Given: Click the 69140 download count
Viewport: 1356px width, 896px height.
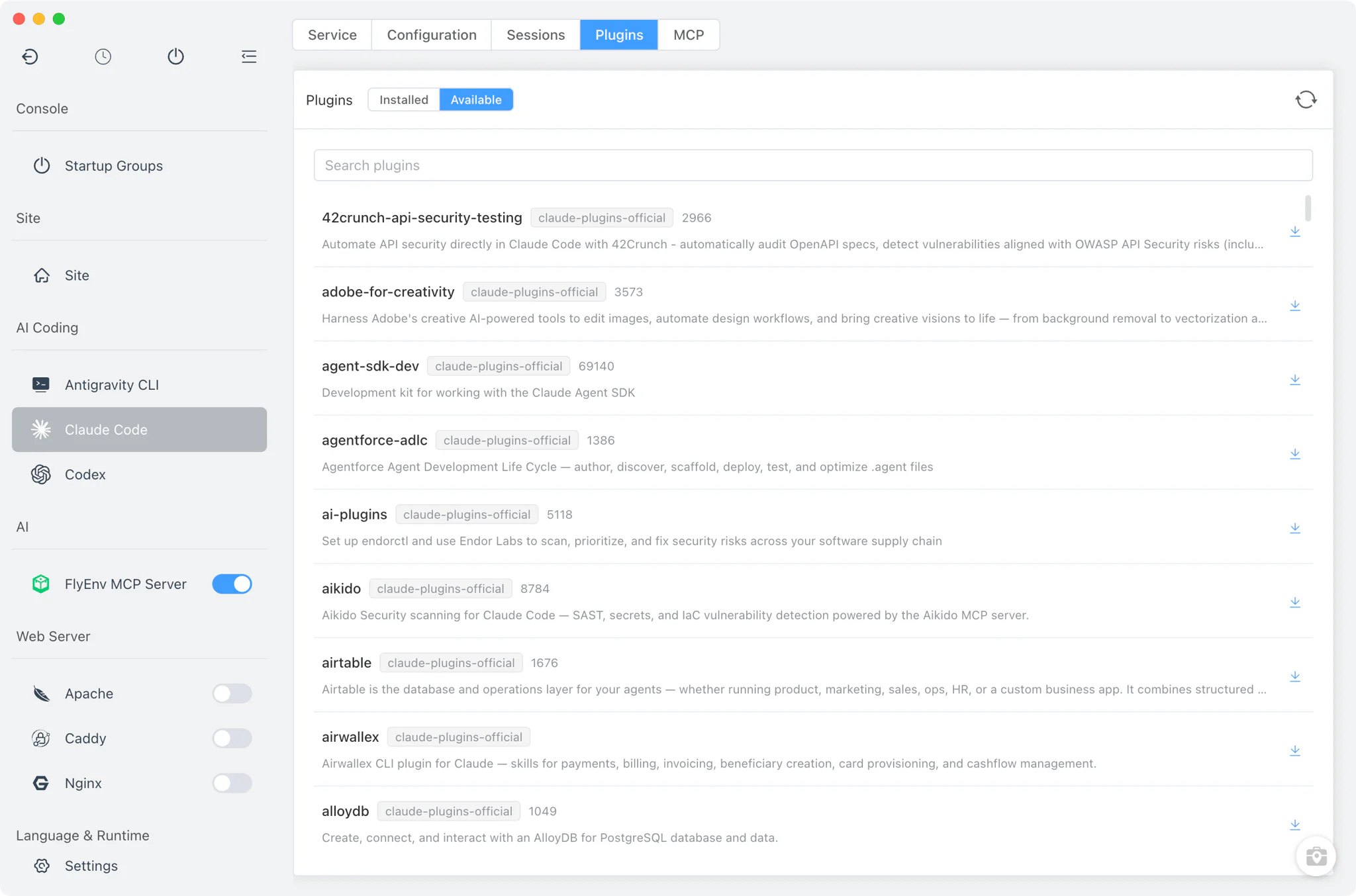Looking at the screenshot, I should click(x=596, y=366).
